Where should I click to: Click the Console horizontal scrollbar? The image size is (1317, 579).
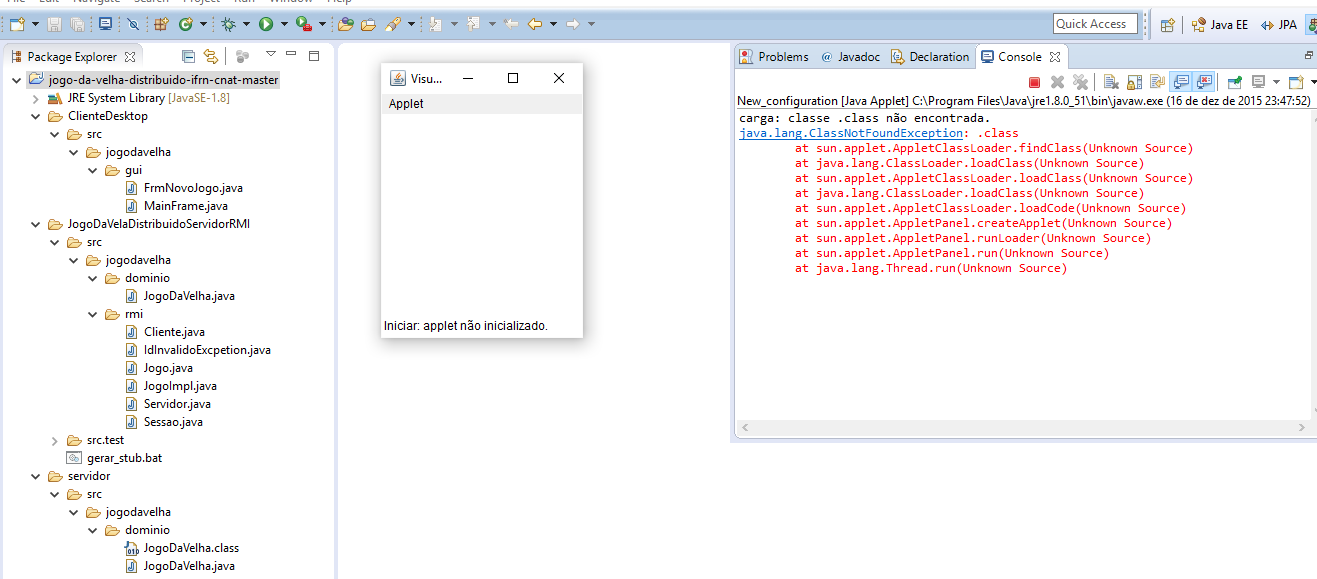(x=1025, y=428)
